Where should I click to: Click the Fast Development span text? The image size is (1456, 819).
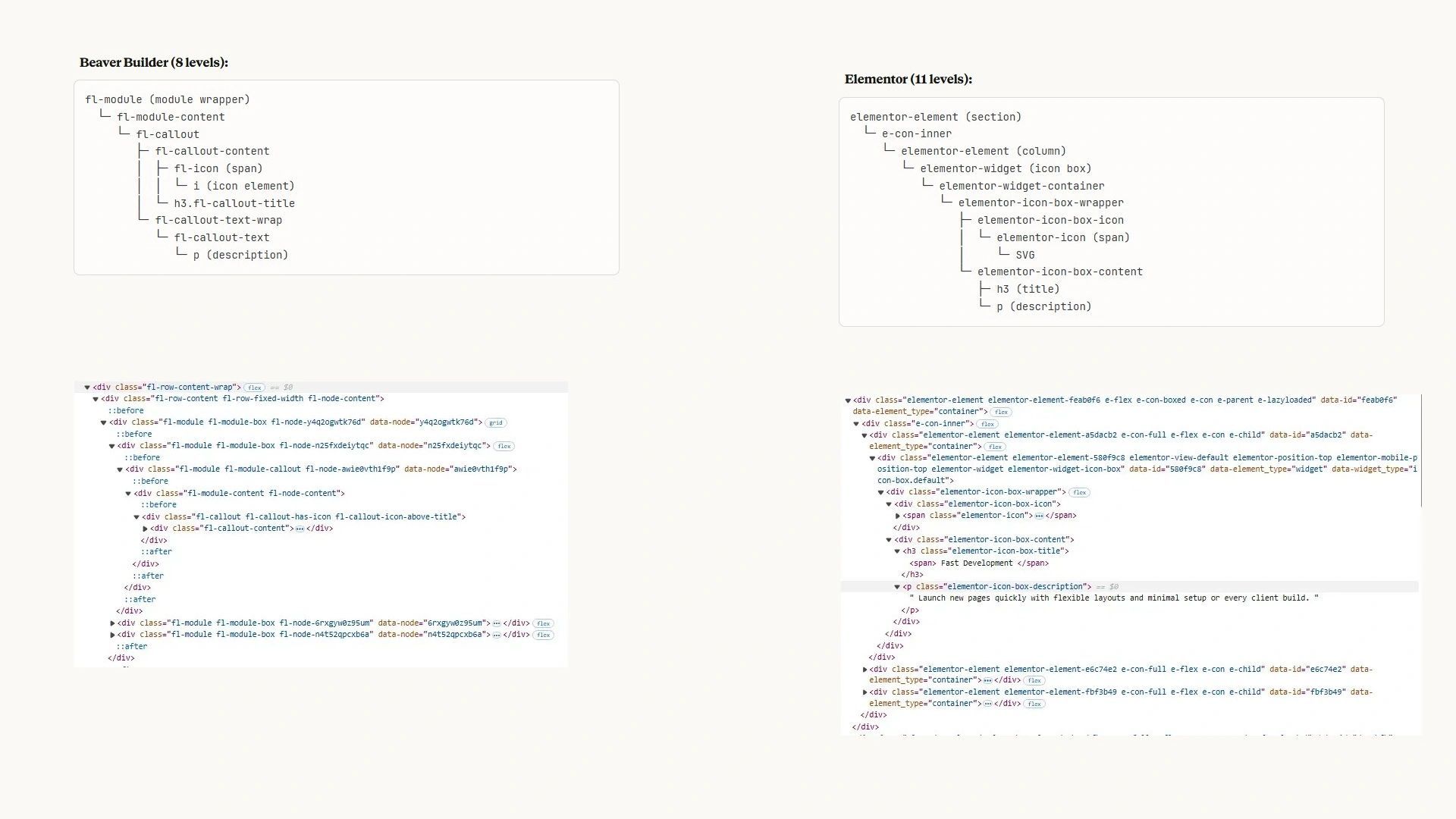pyautogui.click(x=977, y=563)
